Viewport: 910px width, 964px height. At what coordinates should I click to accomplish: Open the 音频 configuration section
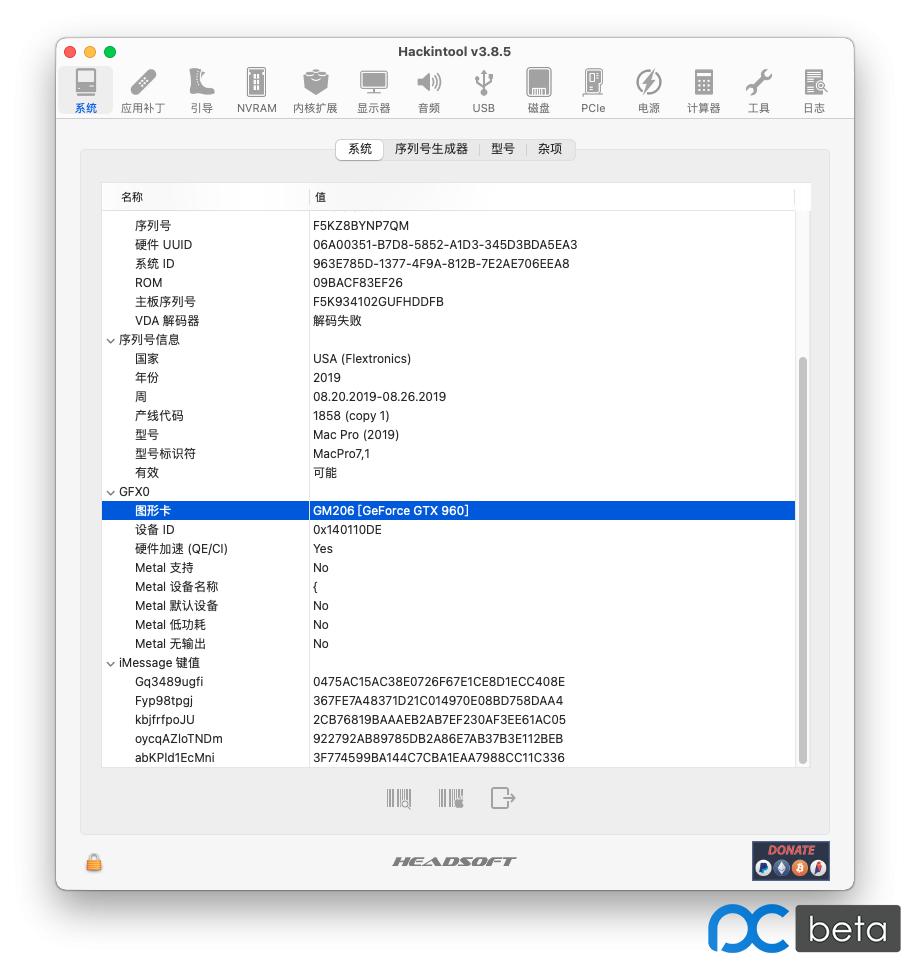coord(428,90)
